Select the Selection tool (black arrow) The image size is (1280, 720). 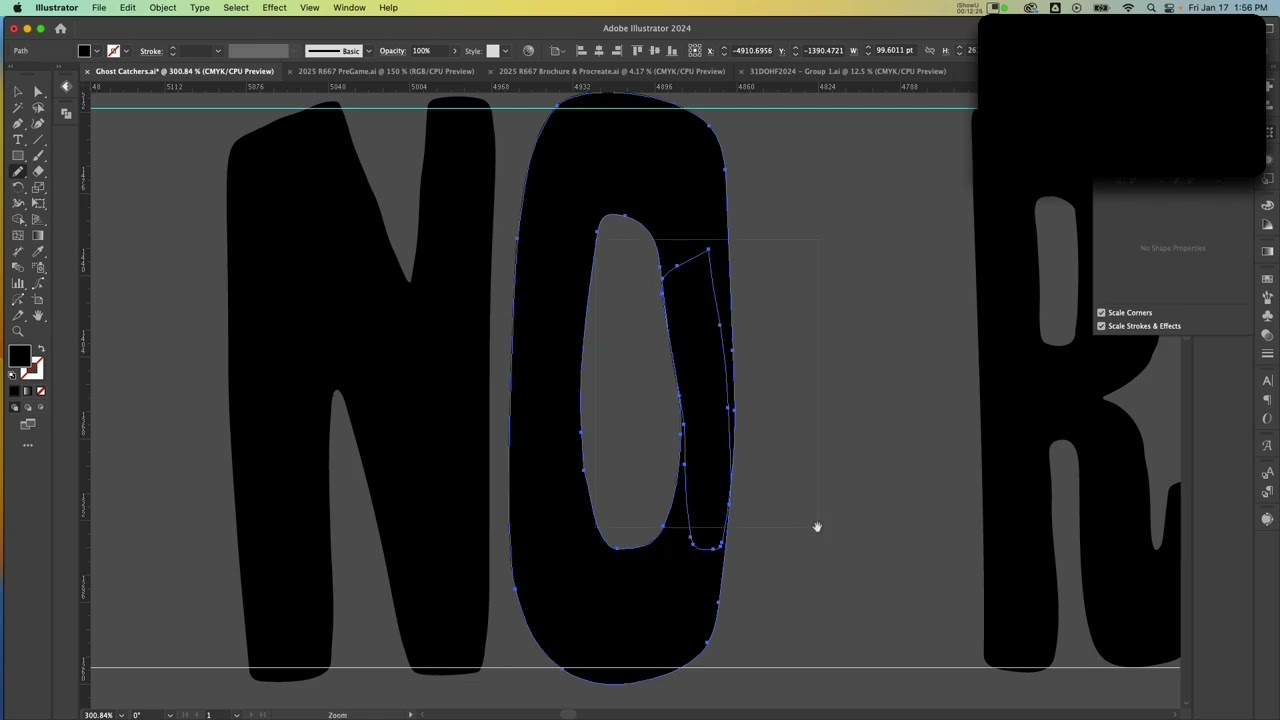[18, 91]
